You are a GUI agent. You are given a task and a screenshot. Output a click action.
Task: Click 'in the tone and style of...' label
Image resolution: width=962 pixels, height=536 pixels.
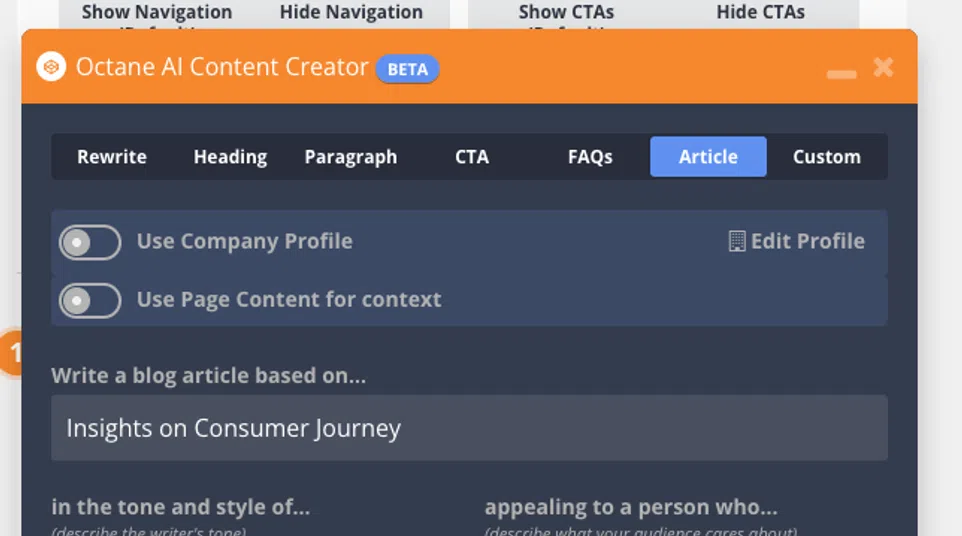181,507
